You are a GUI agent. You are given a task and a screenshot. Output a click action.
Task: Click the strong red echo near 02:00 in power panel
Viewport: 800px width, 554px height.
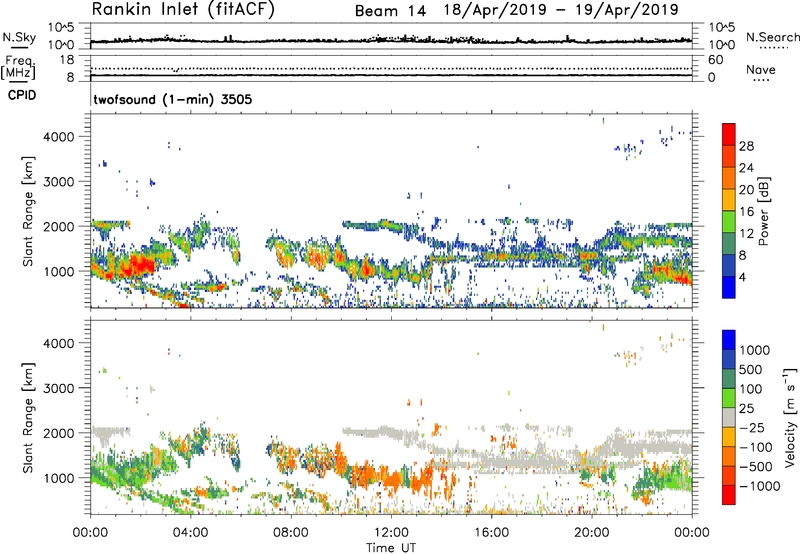(x=137, y=265)
